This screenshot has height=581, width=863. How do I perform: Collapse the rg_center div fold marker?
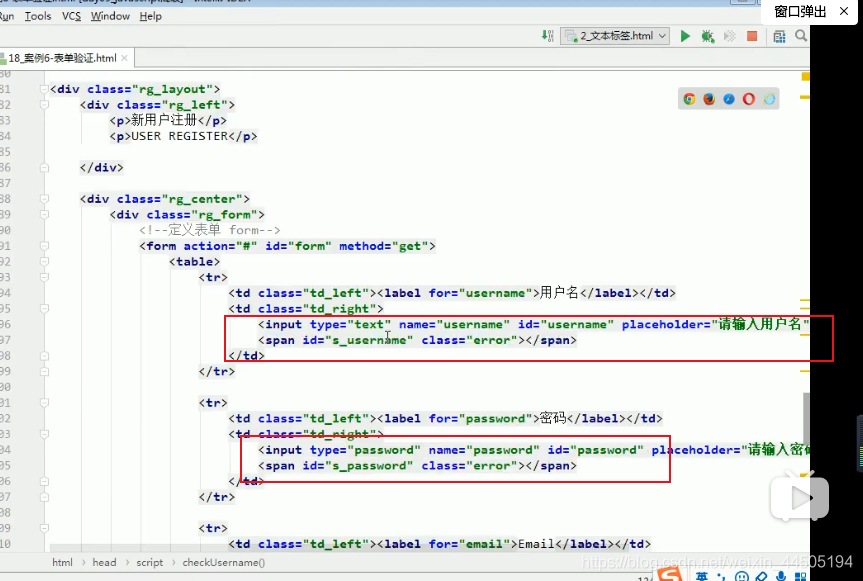pyautogui.click(x=44, y=199)
